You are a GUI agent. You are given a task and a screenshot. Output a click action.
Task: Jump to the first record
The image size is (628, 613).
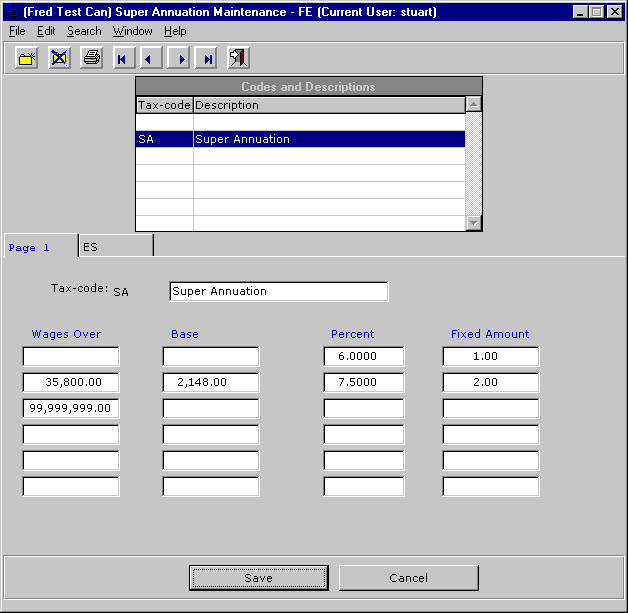tap(122, 59)
